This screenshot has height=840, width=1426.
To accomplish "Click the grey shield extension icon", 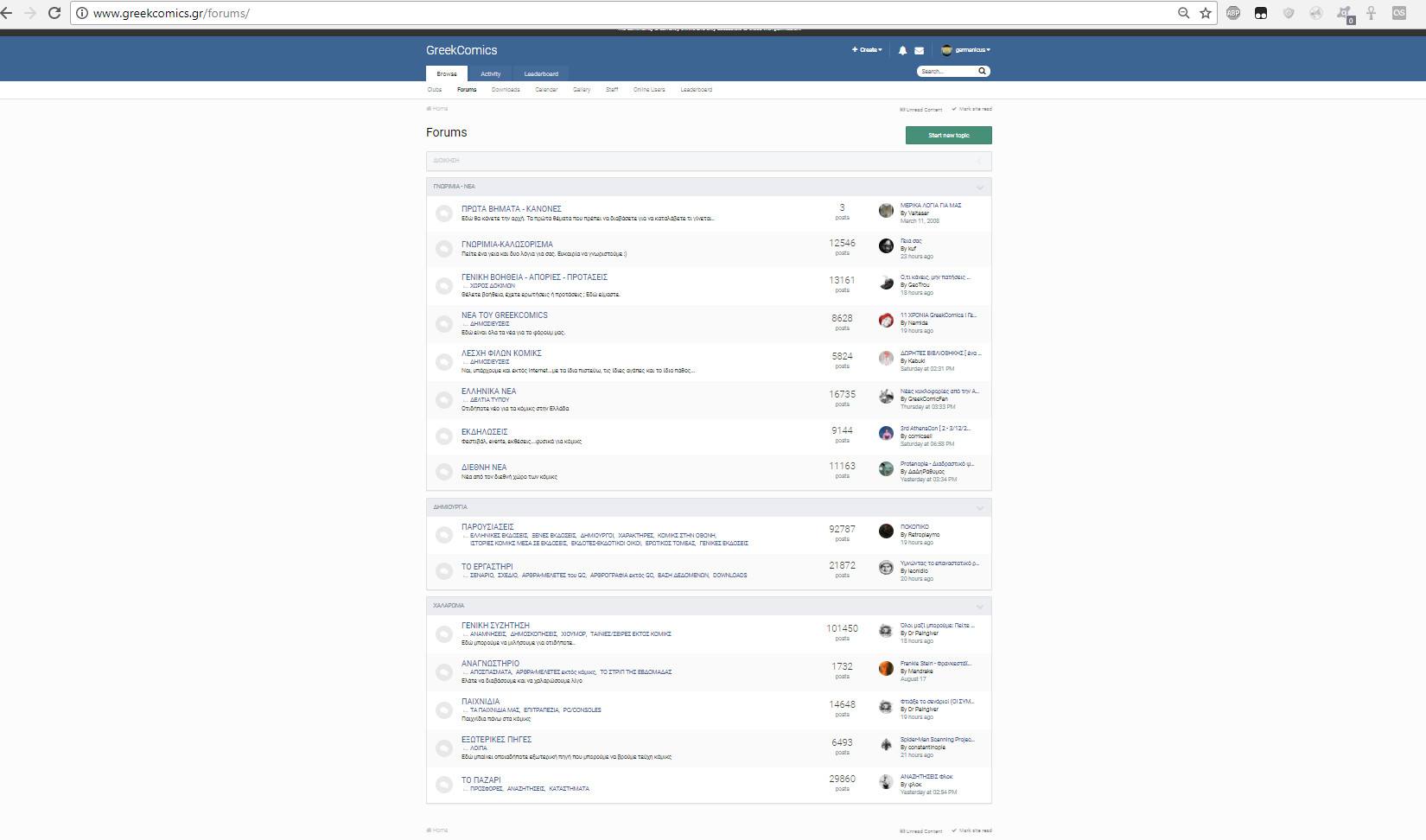I will pos(1289,13).
